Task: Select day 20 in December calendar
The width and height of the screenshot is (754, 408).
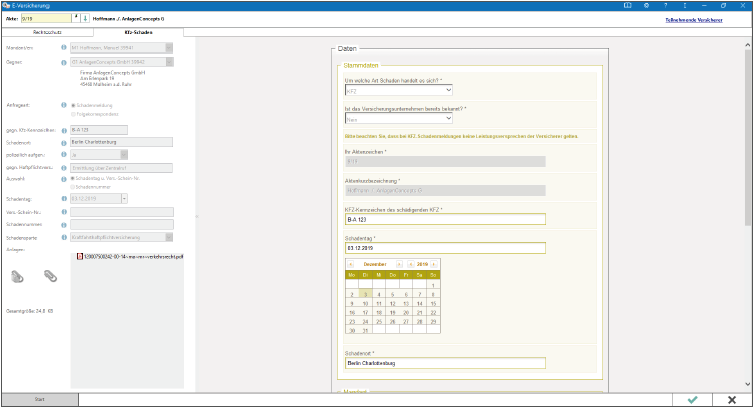Action: point(406,313)
